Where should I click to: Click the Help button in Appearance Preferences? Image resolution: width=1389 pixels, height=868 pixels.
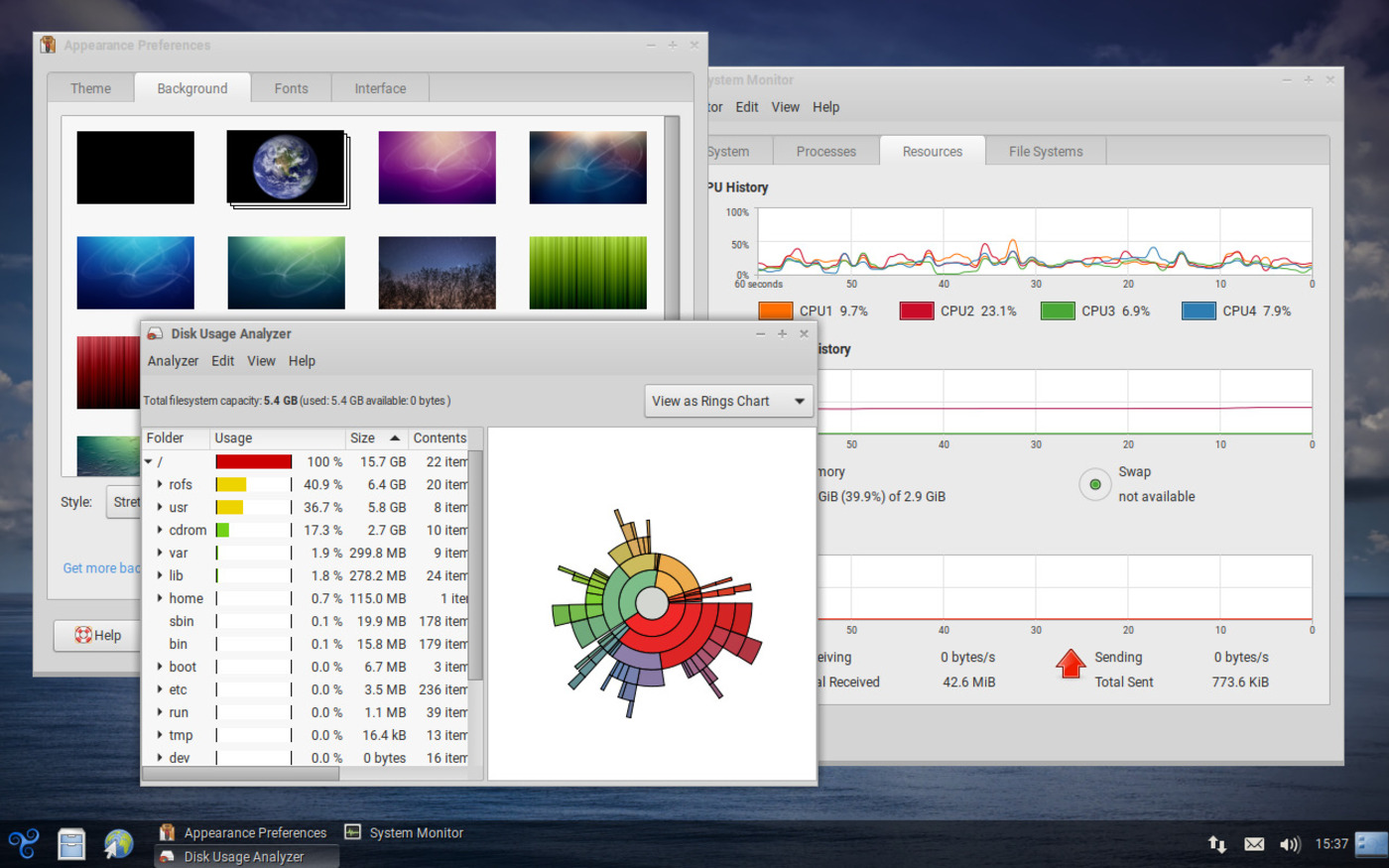(98, 636)
